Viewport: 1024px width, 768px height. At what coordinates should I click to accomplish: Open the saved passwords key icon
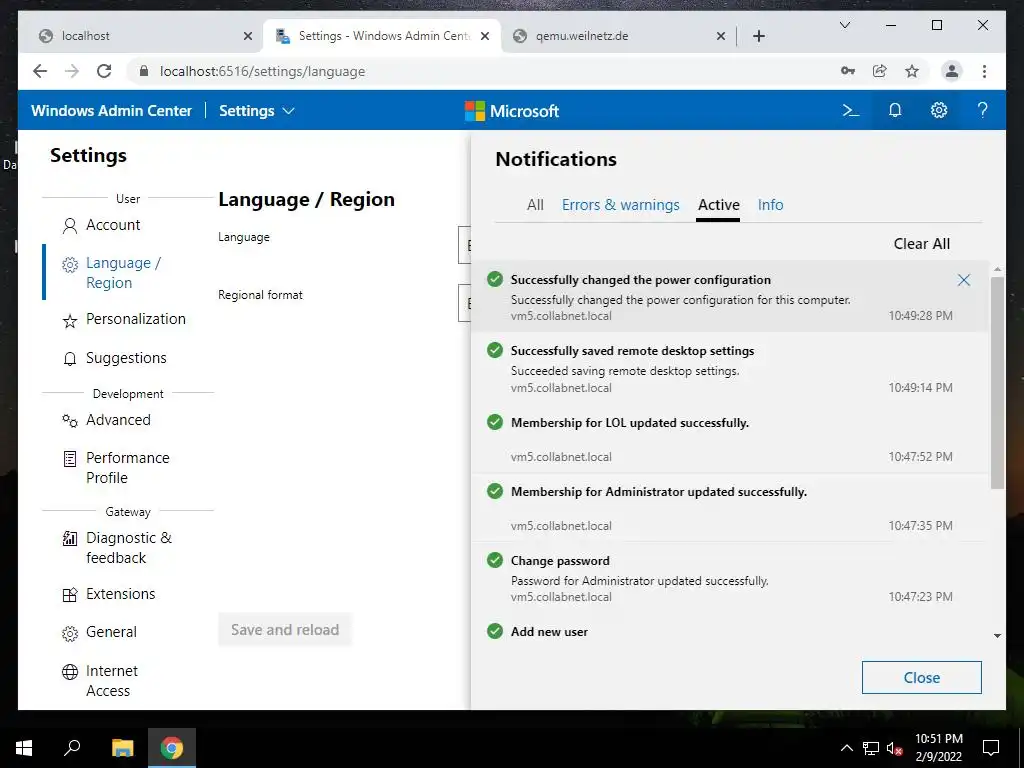848,71
